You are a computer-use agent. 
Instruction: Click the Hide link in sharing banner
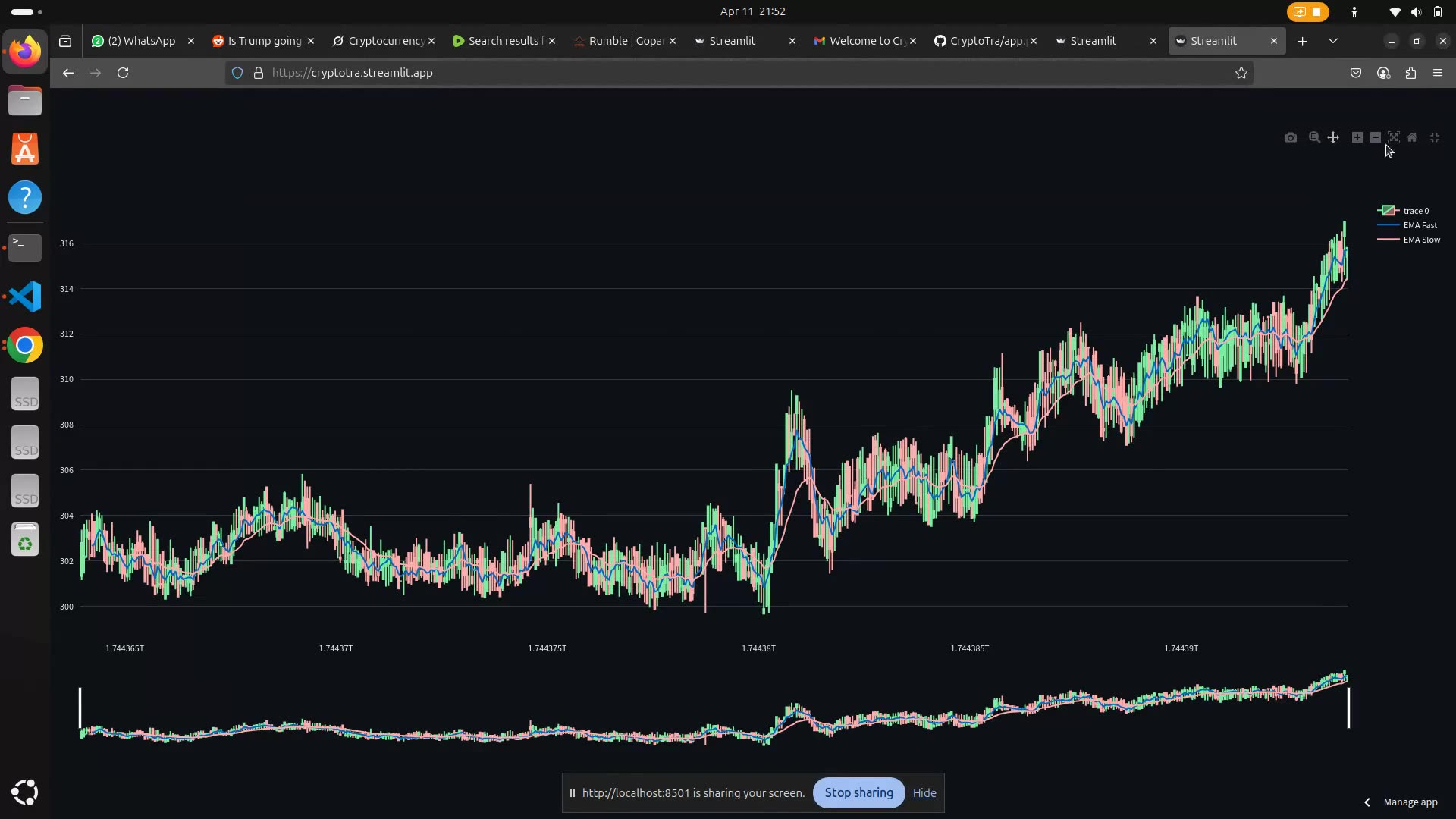(924, 792)
